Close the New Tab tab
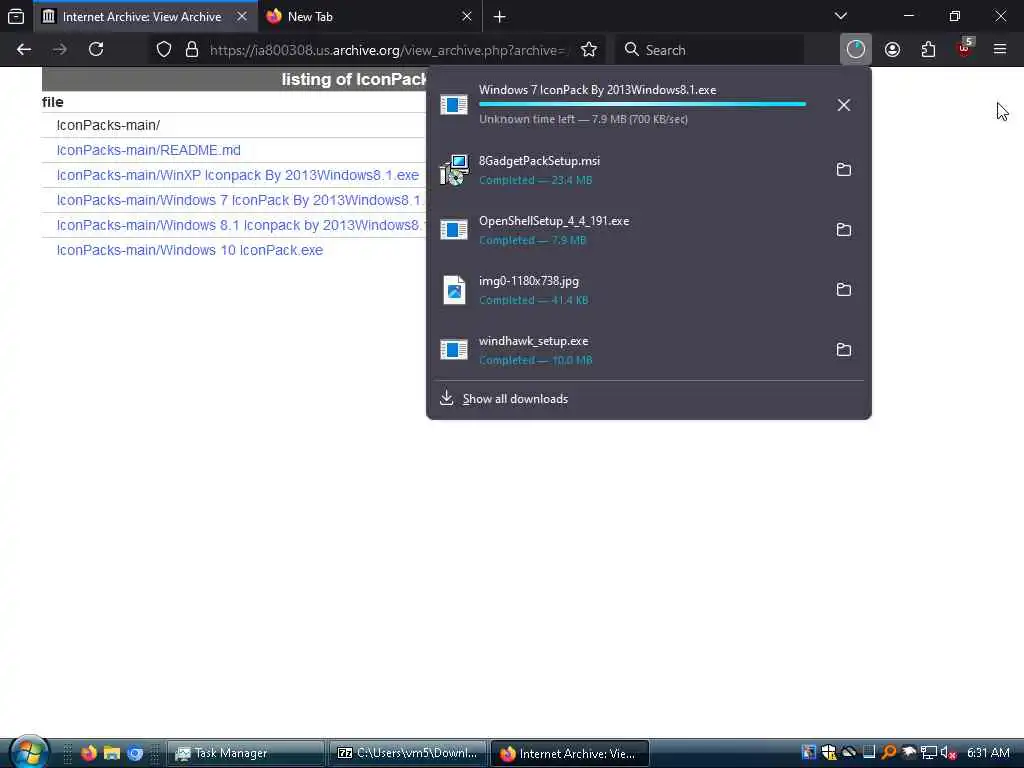 466,16
